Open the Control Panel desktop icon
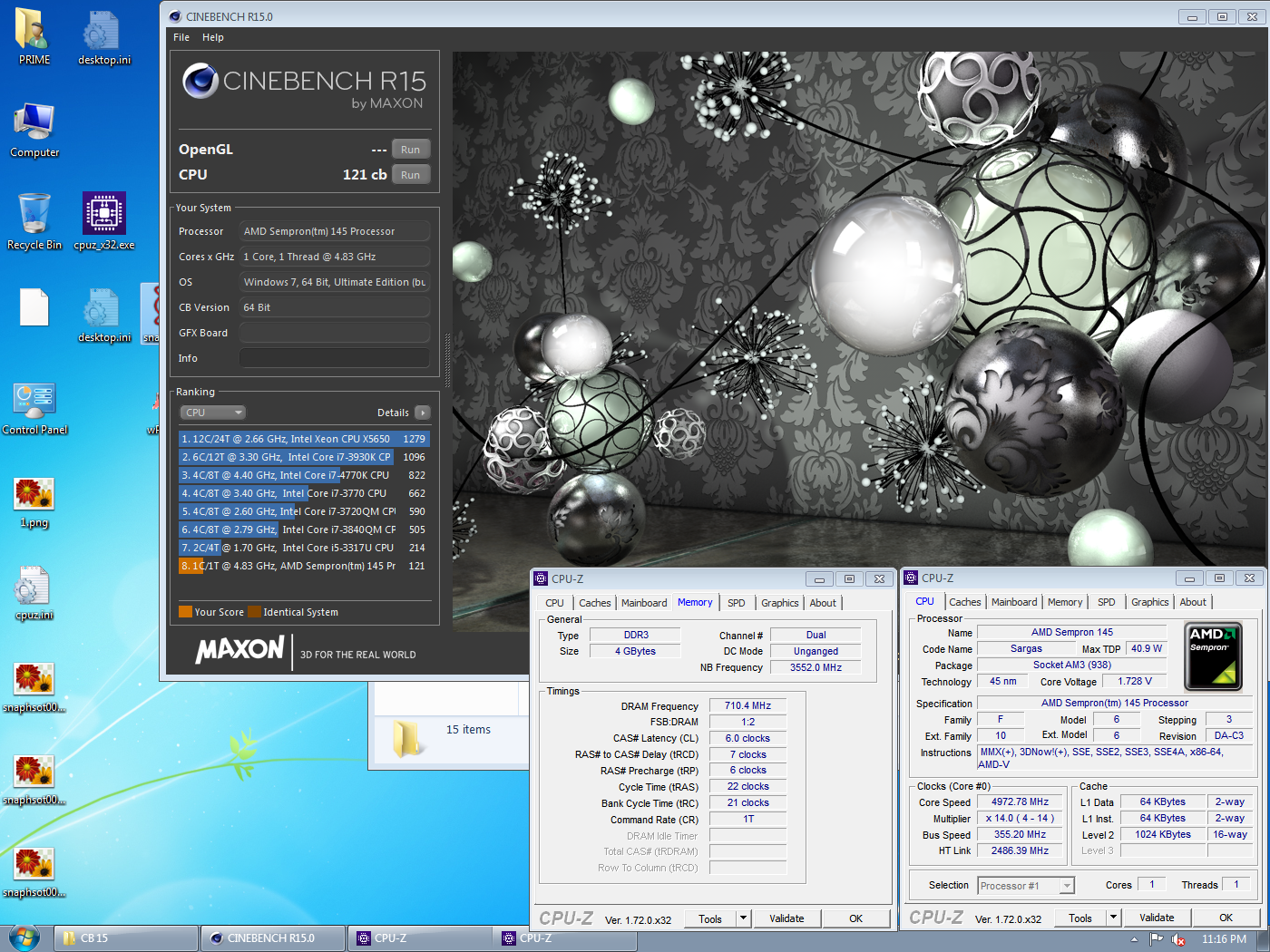 (34, 408)
